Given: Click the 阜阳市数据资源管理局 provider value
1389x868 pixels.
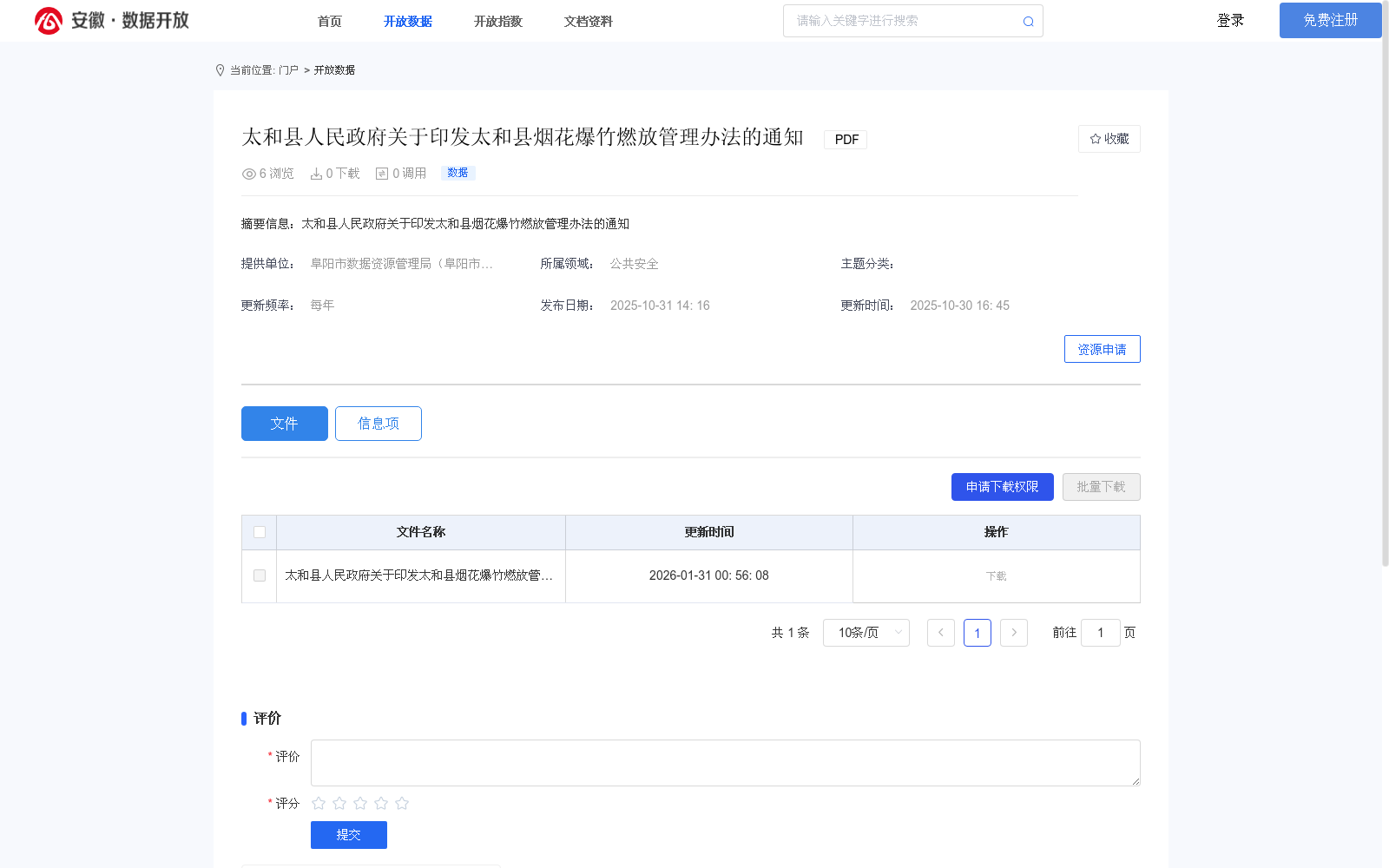Looking at the screenshot, I should click(x=402, y=264).
